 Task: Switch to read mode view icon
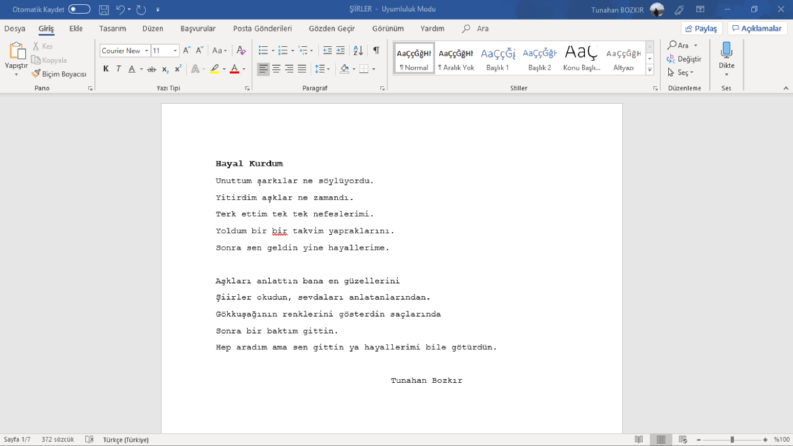click(x=639, y=439)
